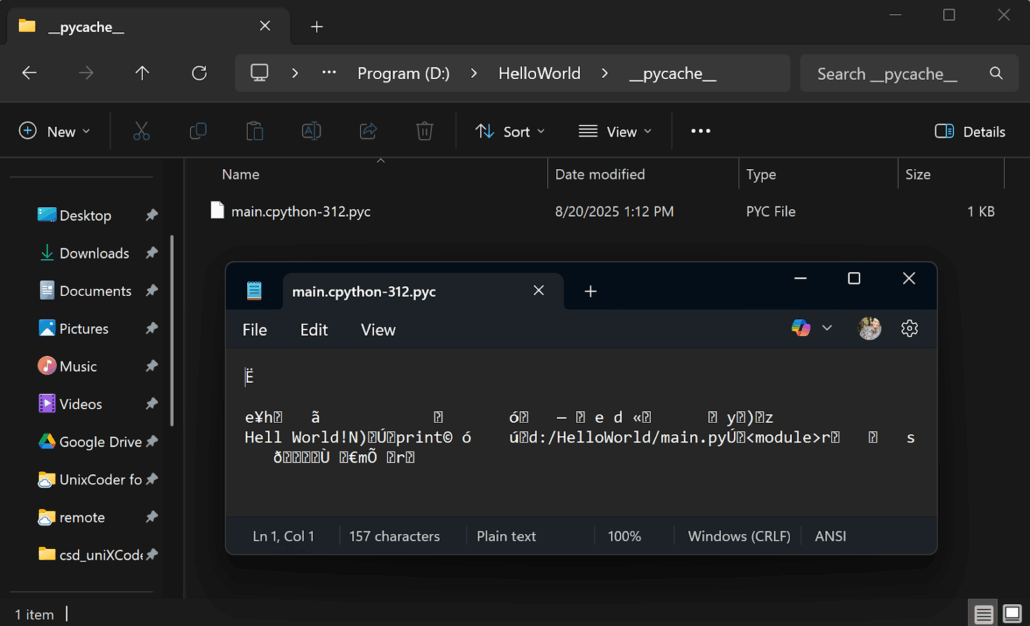1030x626 pixels.
Task: Click the Delete trash can icon
Action: click(x=424, y=131)
